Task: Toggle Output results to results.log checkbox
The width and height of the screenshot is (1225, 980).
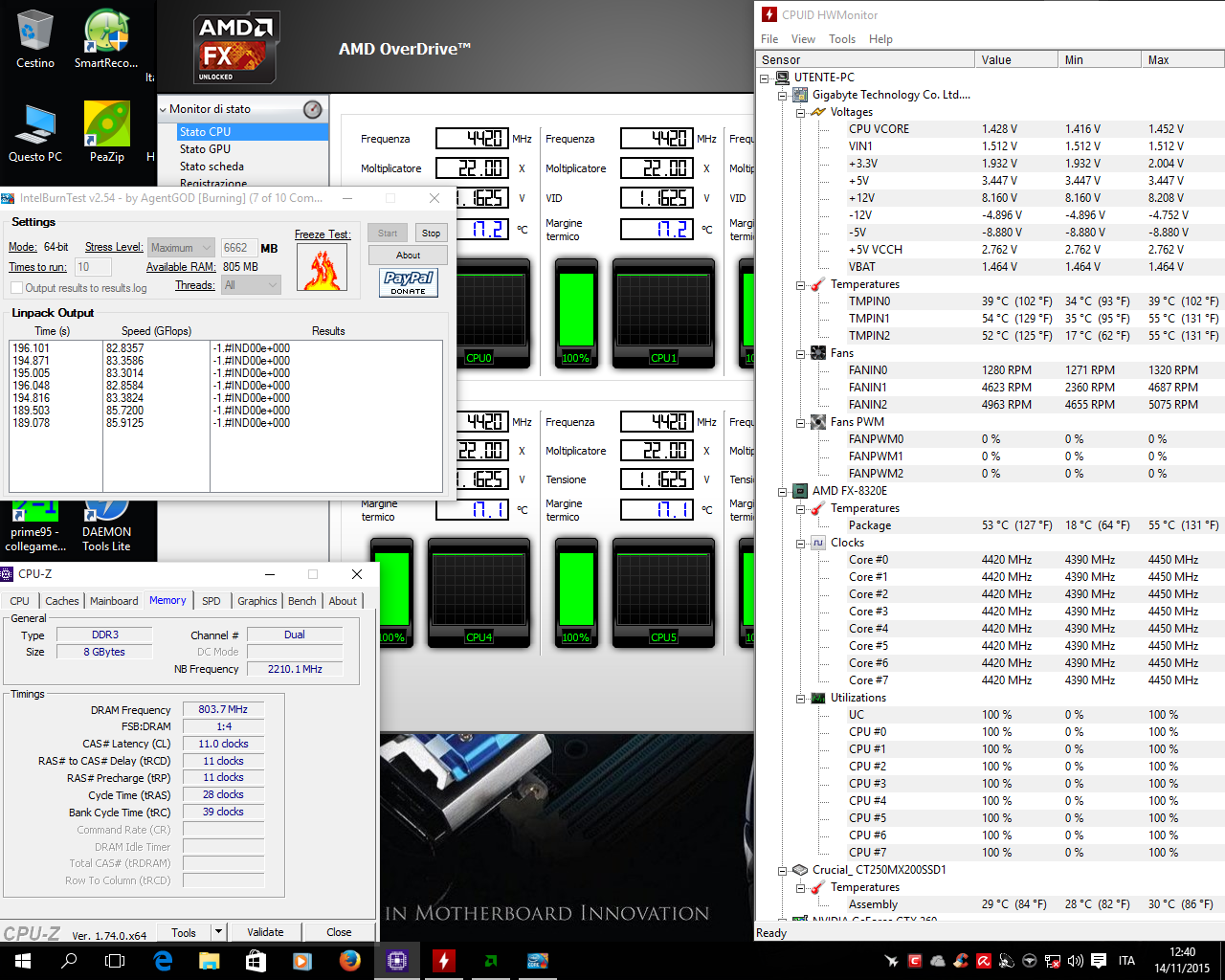Action: pyautogui.click(x=16, y=288)
